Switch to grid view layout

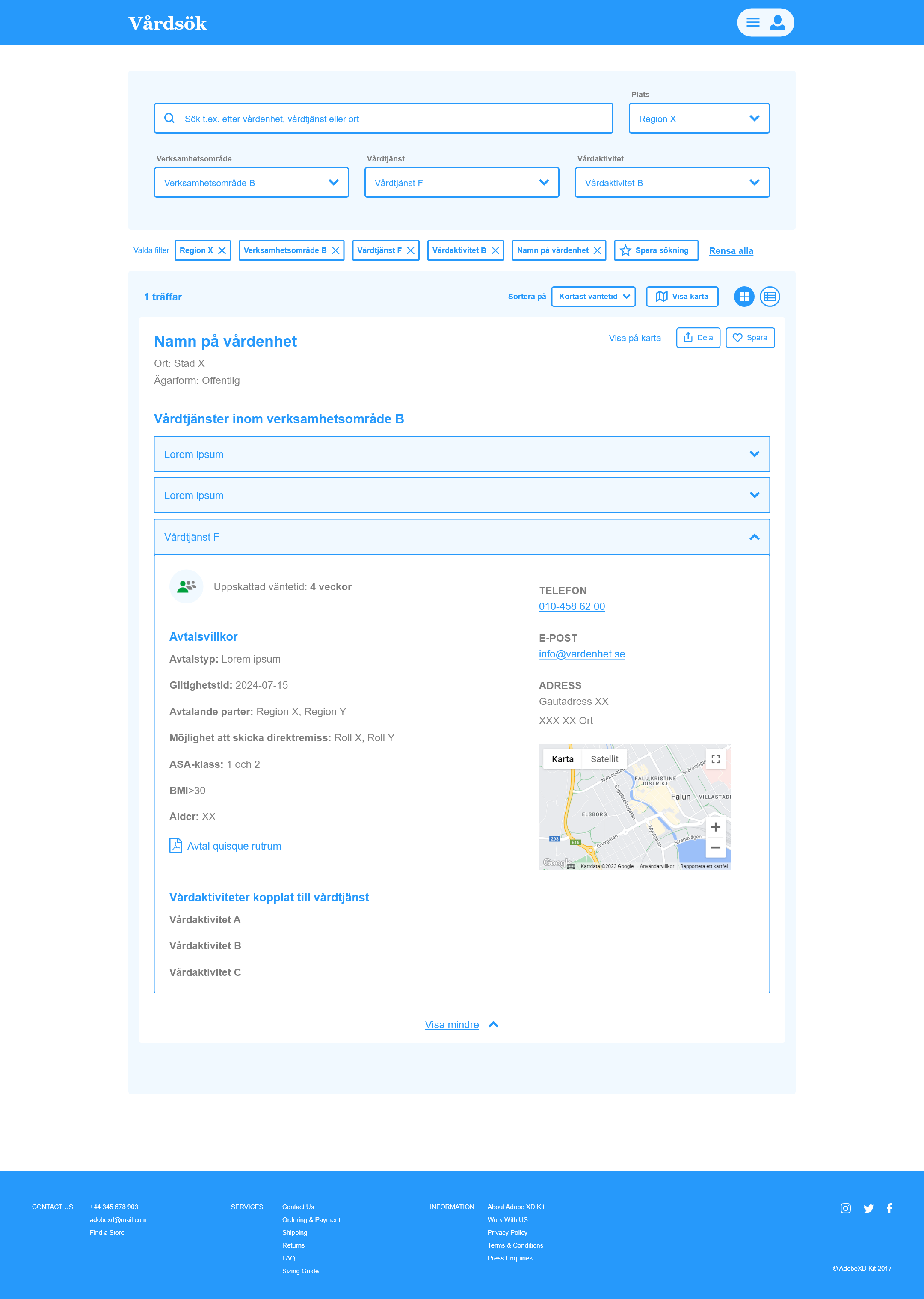click(743, 297)
